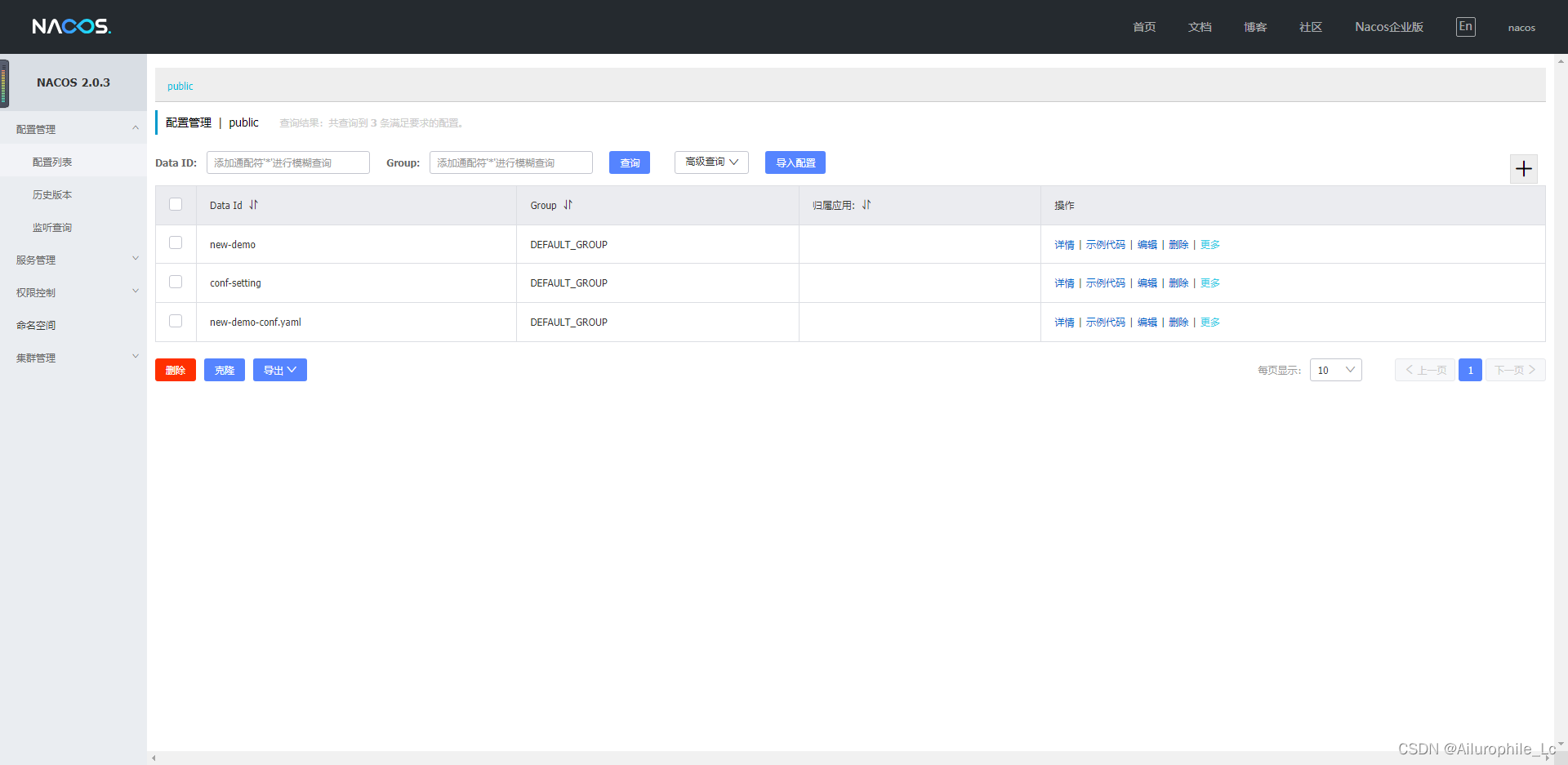Go to 首页 in top navigation

(1144, 27)
